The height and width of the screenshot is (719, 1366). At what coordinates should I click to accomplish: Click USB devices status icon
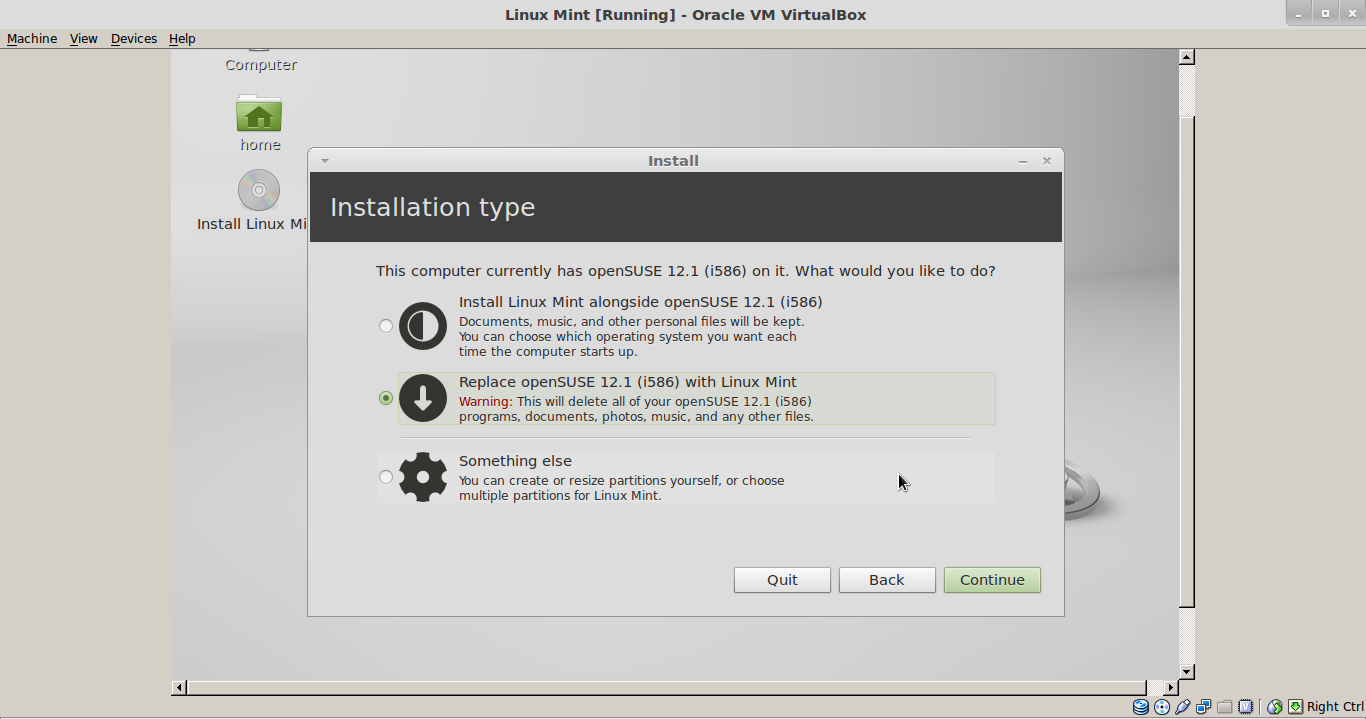(x=1183, y=707)
